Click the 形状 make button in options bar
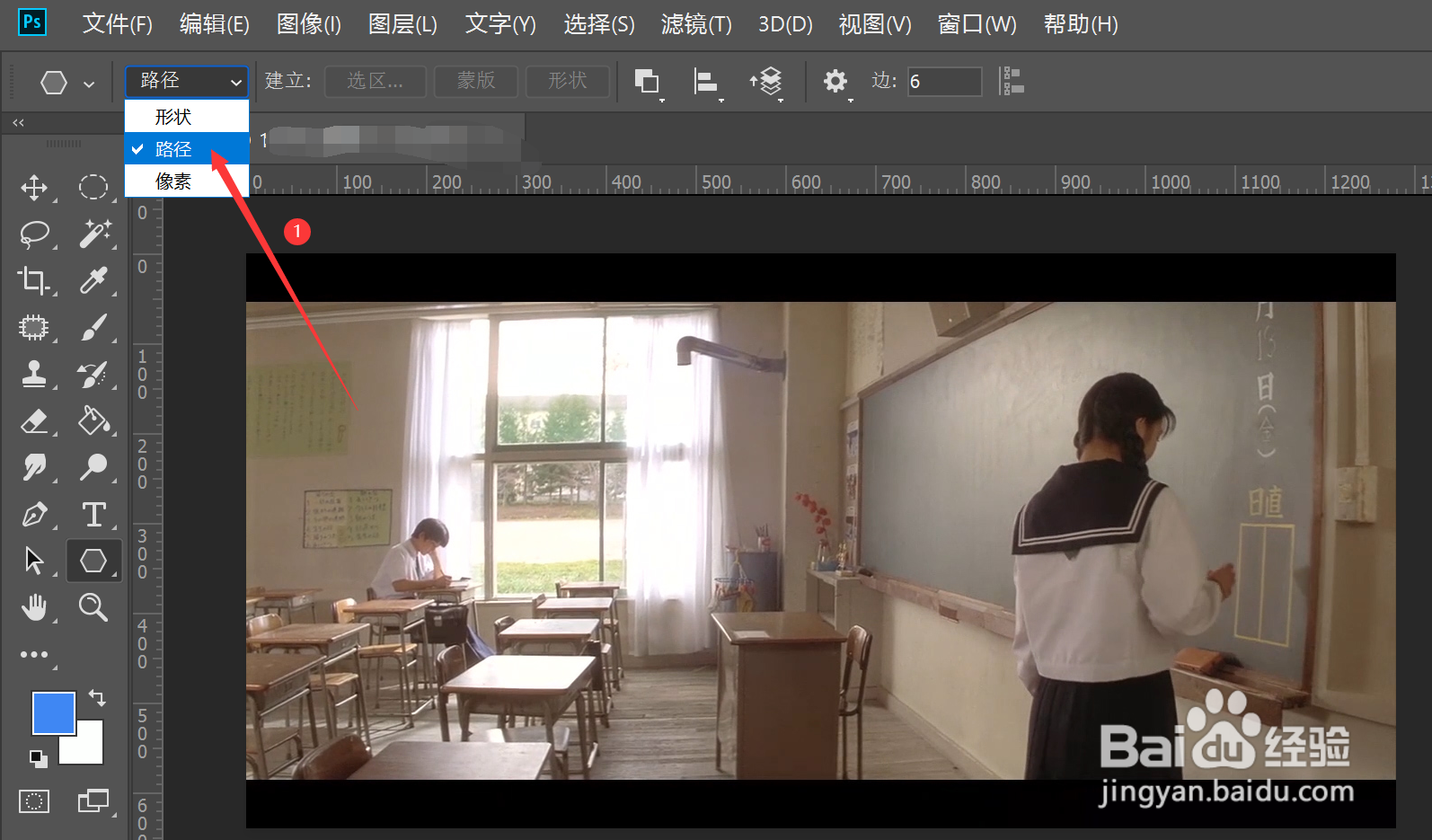The image size is (1432, 840). tap(568, 81)
